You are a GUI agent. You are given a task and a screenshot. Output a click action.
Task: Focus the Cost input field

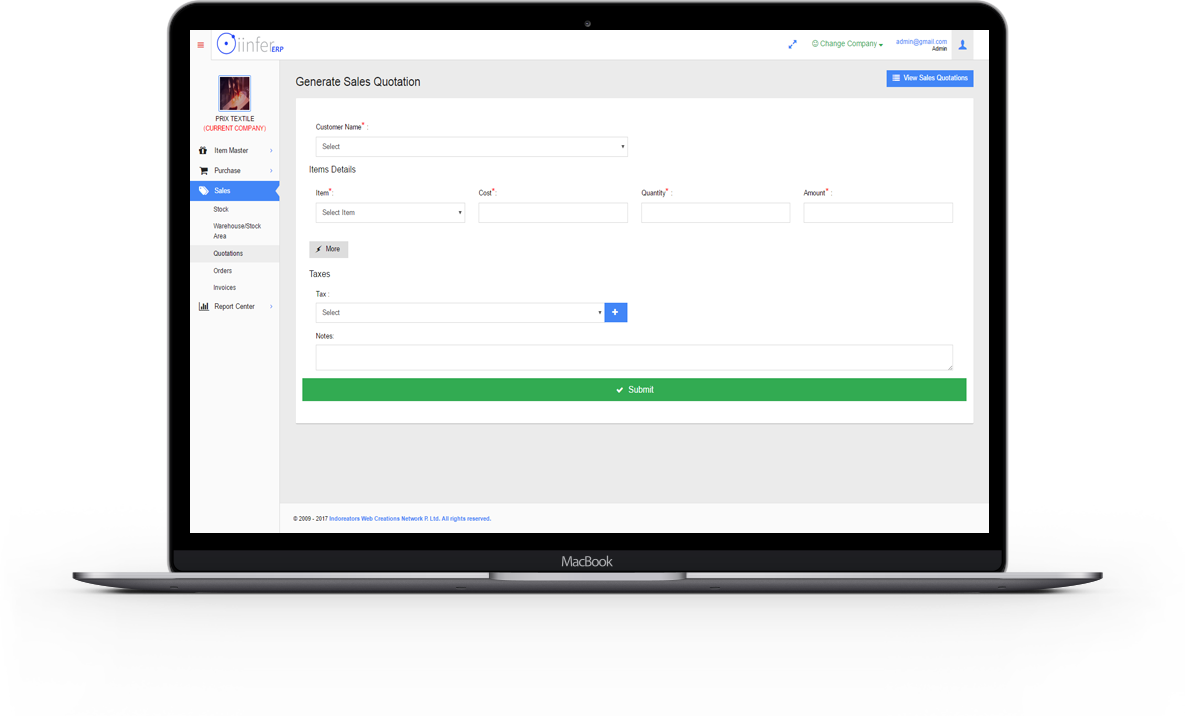[552, 212]
